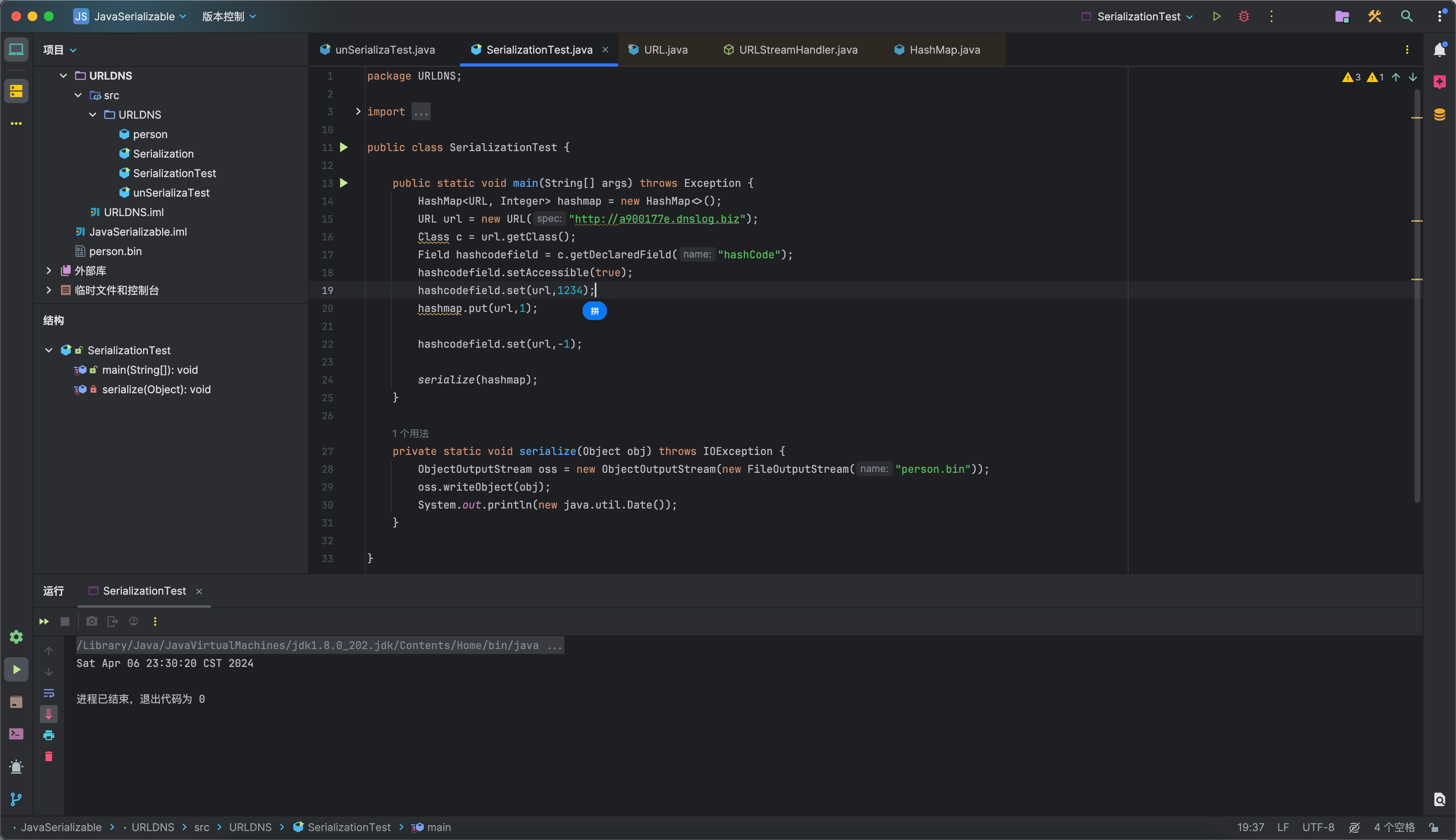
Task: Open the Structure tool window icon
Action: click(x=16, y=91)
